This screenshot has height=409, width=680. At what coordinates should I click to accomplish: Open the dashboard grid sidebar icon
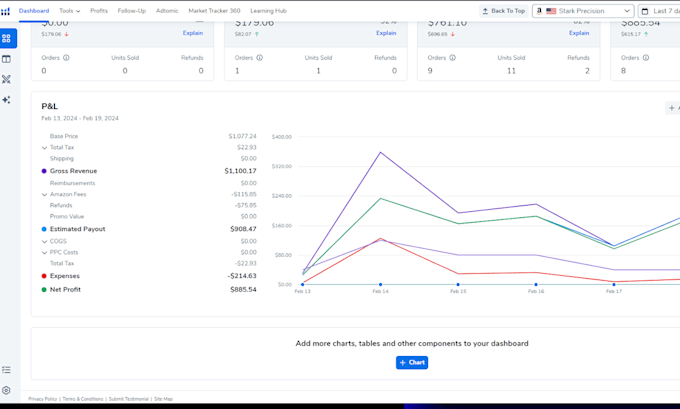[7, 39]
